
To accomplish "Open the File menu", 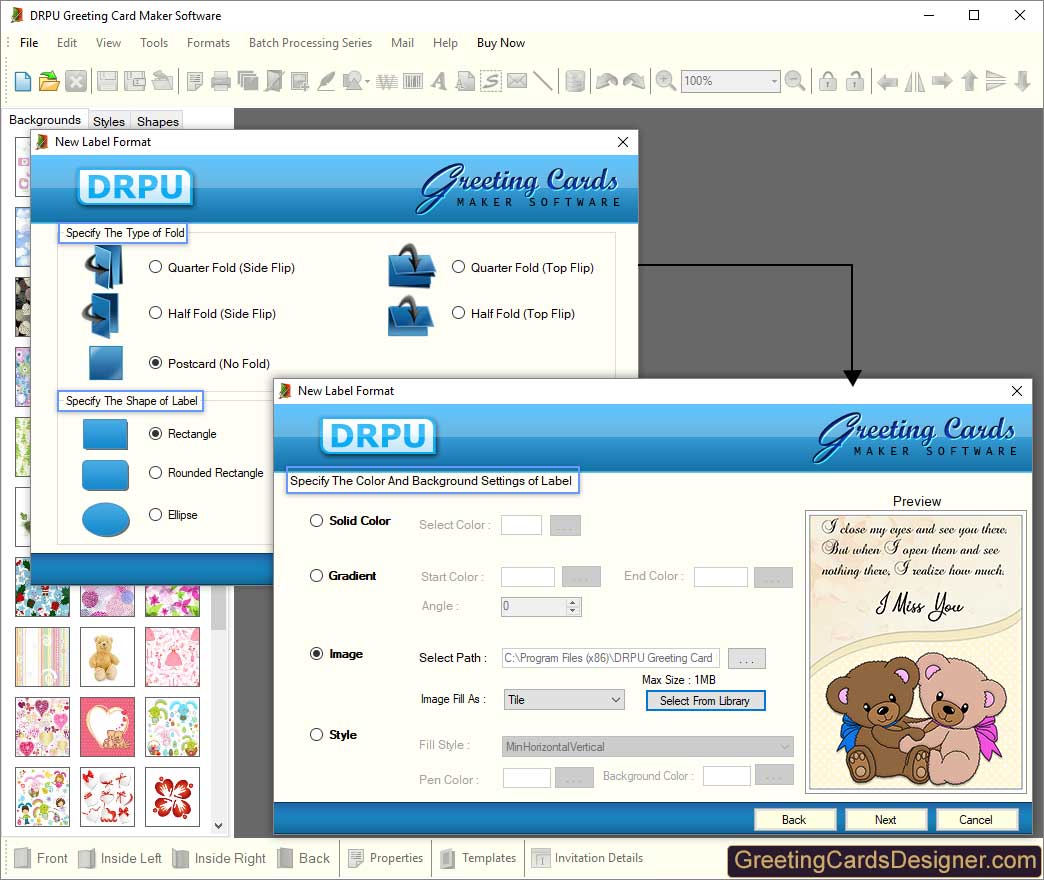I will coord(29,43).
